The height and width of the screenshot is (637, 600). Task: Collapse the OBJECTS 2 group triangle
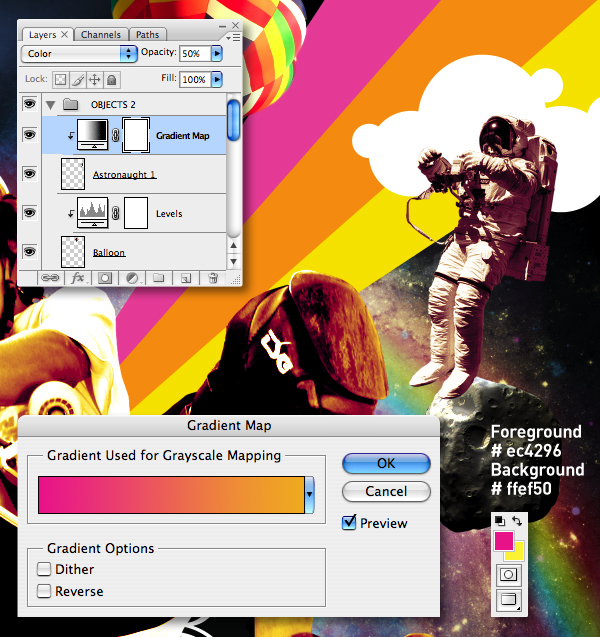50,105
